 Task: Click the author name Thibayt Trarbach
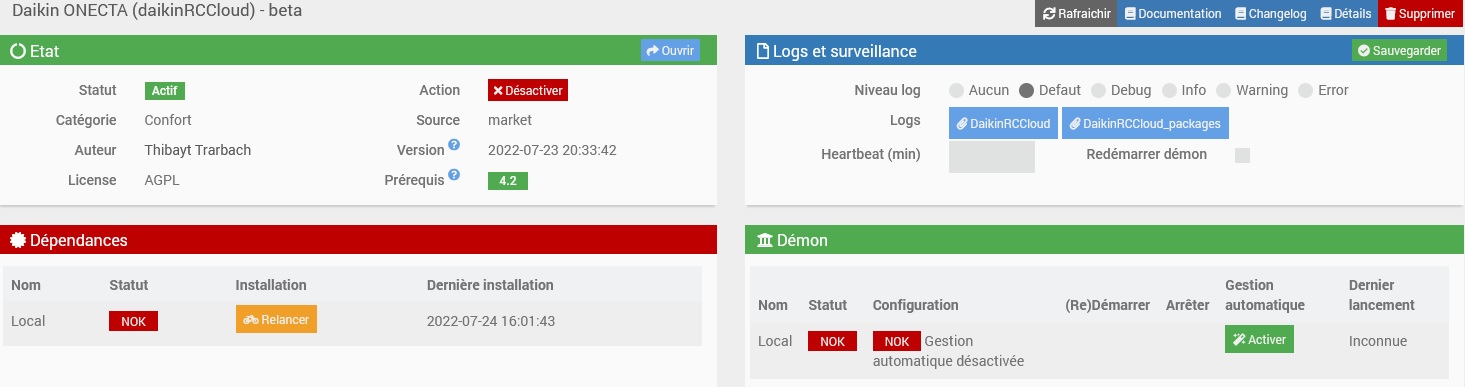[x=198, y=150]
